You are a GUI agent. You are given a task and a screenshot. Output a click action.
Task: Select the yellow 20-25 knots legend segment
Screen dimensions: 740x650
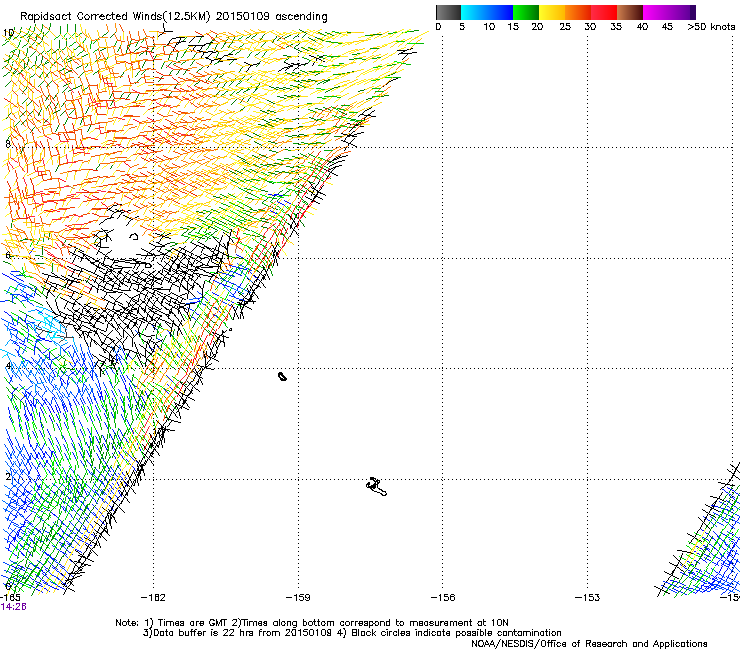pos(552,12)
